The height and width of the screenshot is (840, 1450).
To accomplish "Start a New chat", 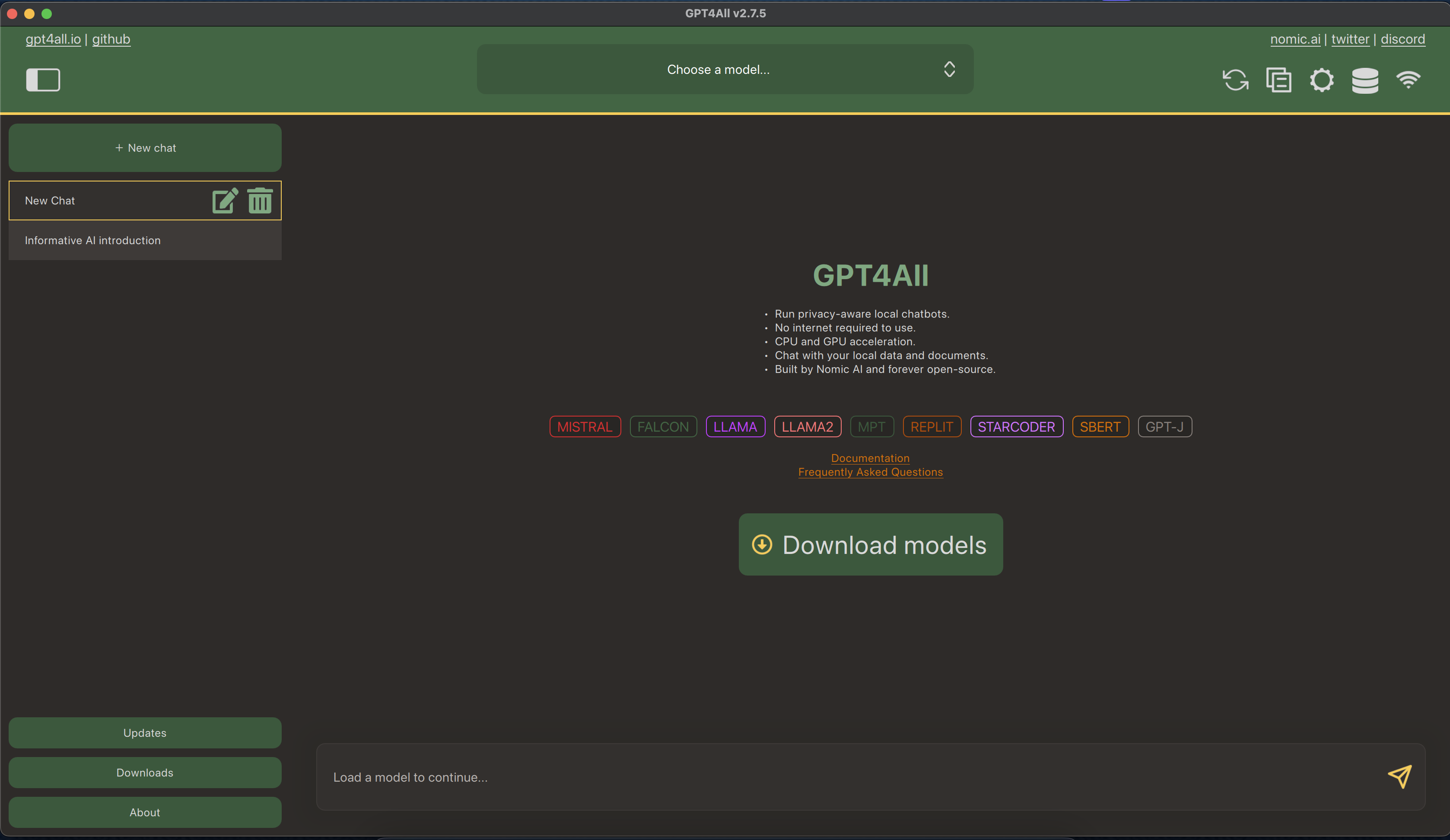I will tap(144, 148).
